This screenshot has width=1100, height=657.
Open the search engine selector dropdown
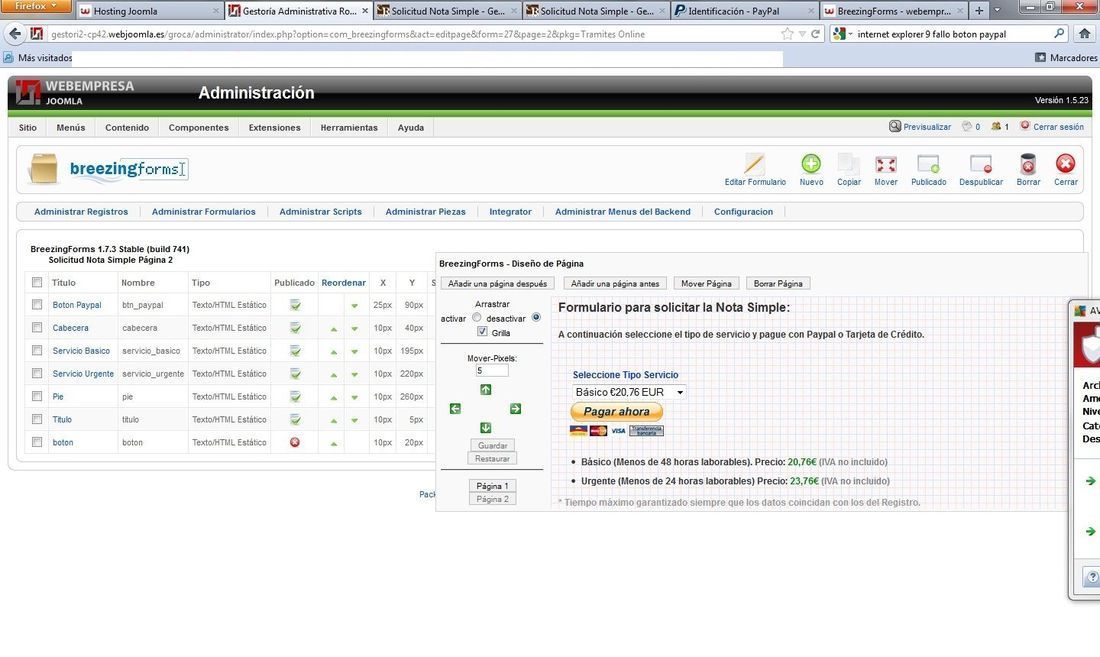(843, 34)
